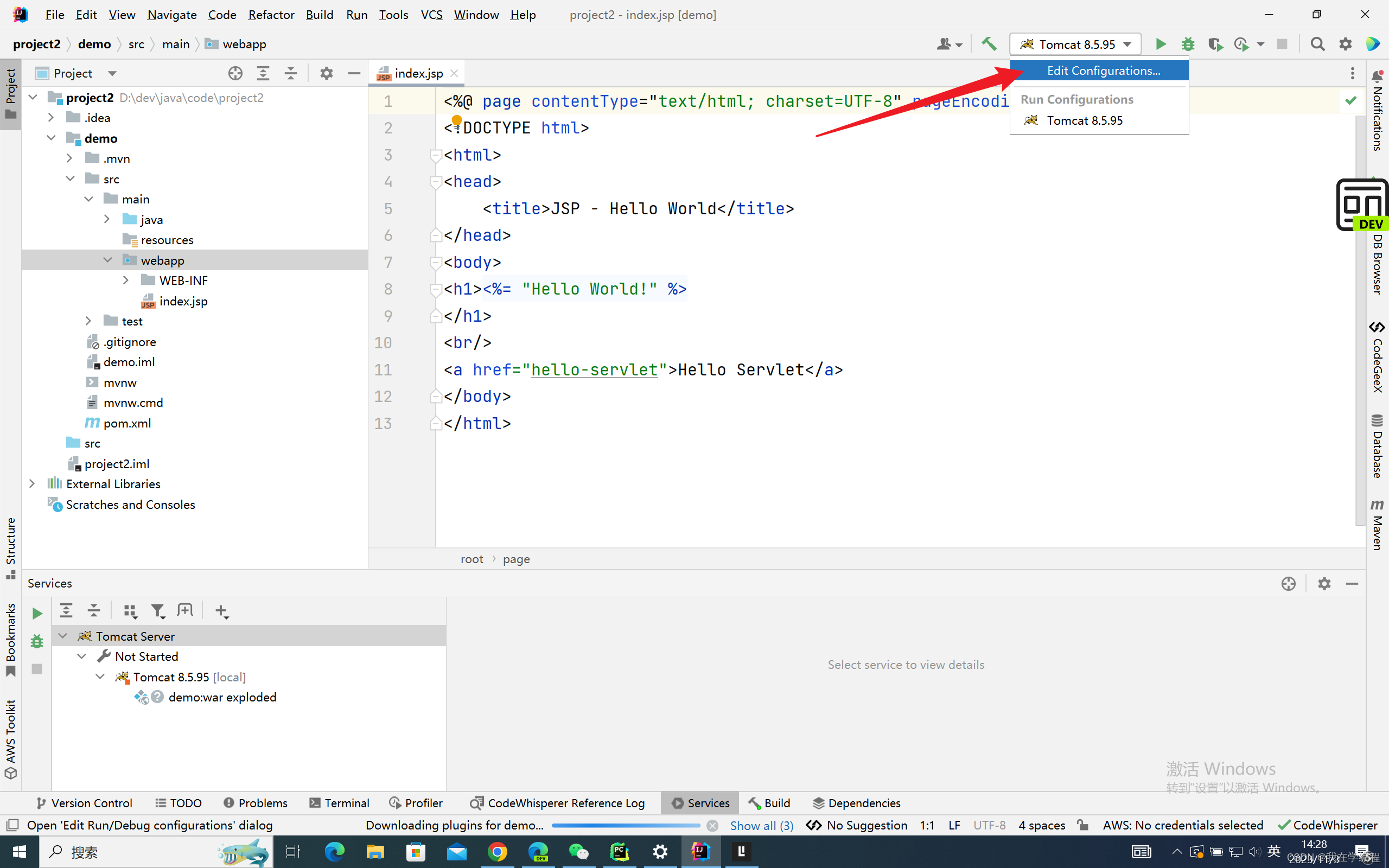
Task: Open the Refactor menu
Action: tap(271, 14)
